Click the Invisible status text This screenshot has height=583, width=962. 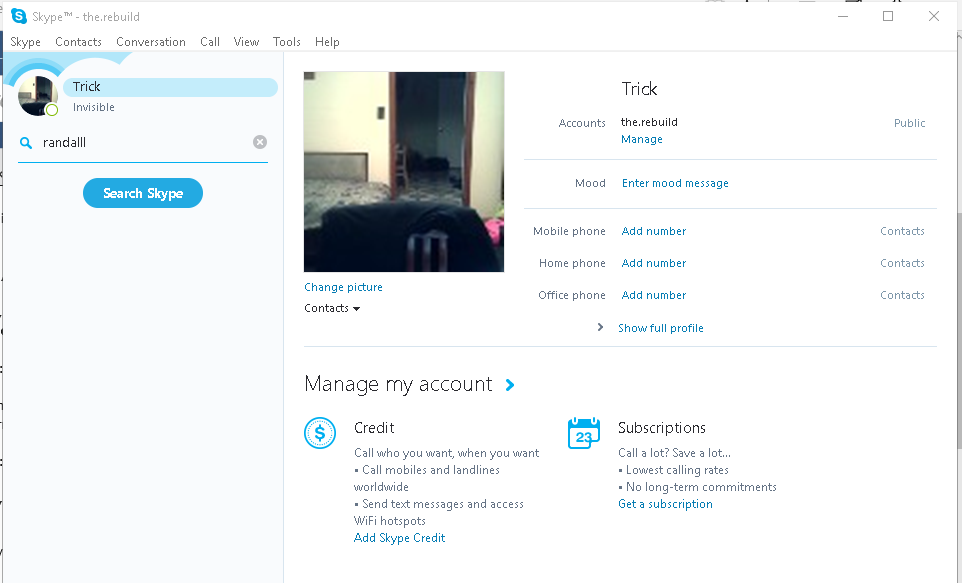pyautogui.click(x=94, y=107)
